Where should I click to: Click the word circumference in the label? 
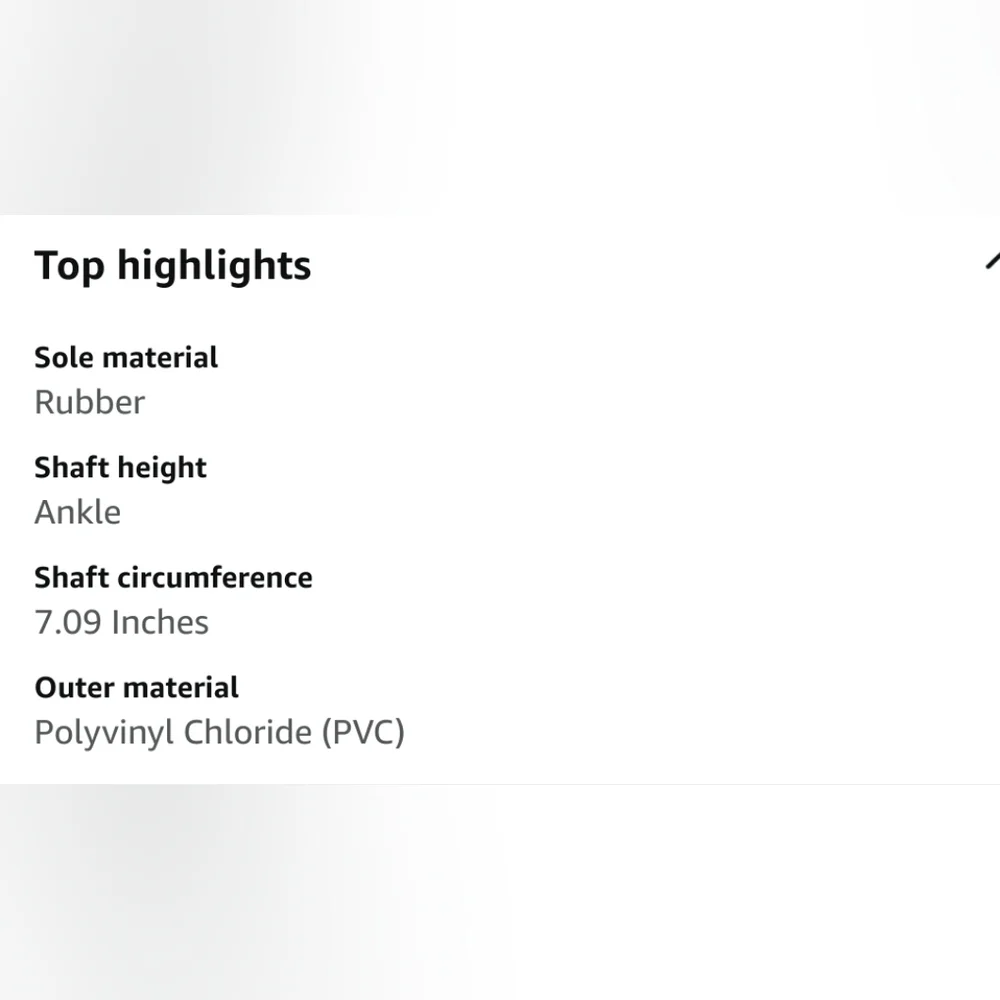pos(215,578)
